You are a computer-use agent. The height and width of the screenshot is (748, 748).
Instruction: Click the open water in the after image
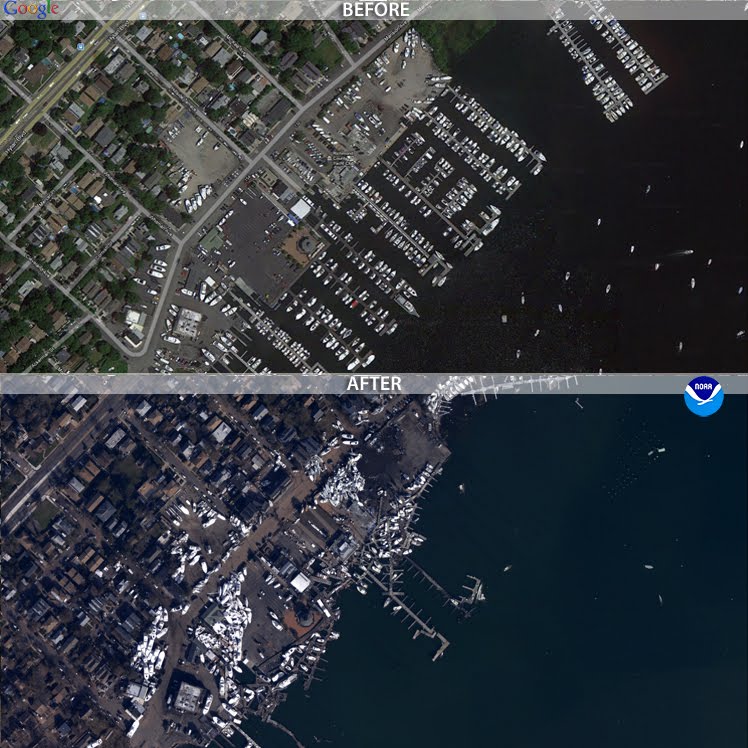click(600, 600)
